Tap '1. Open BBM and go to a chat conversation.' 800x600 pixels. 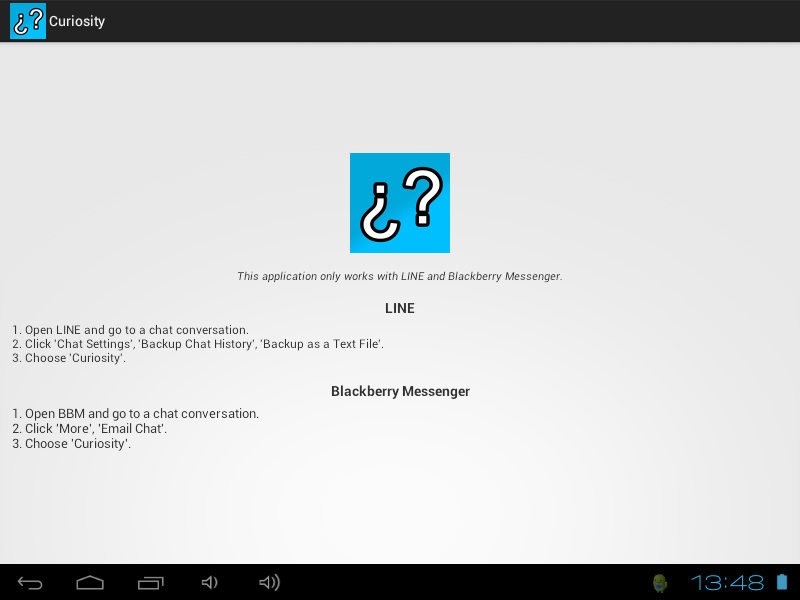[136, 414]
